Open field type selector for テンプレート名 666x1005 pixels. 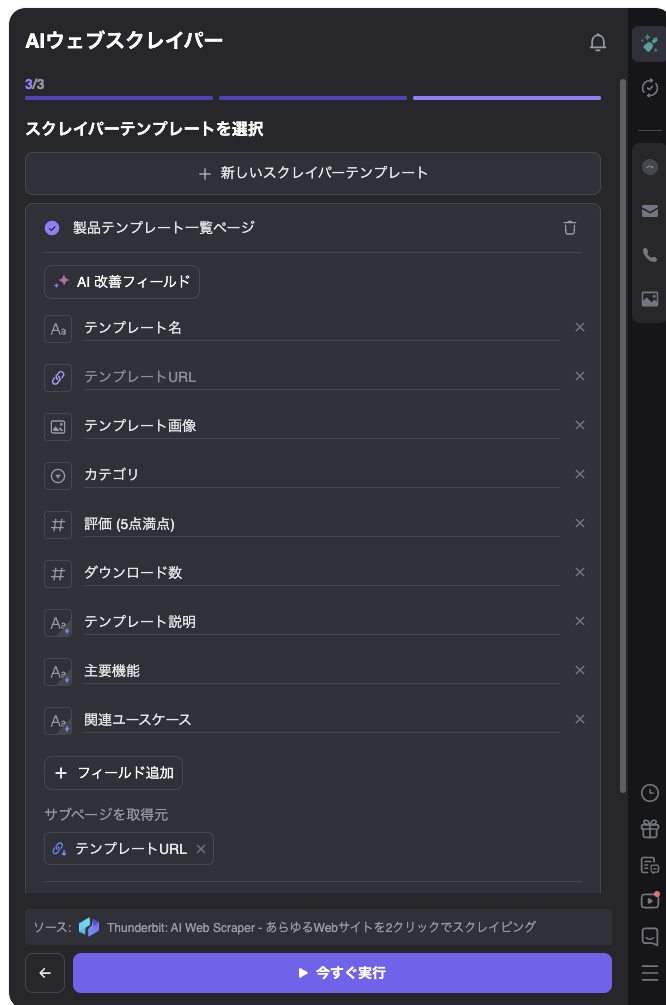click(x=58, y=328)
